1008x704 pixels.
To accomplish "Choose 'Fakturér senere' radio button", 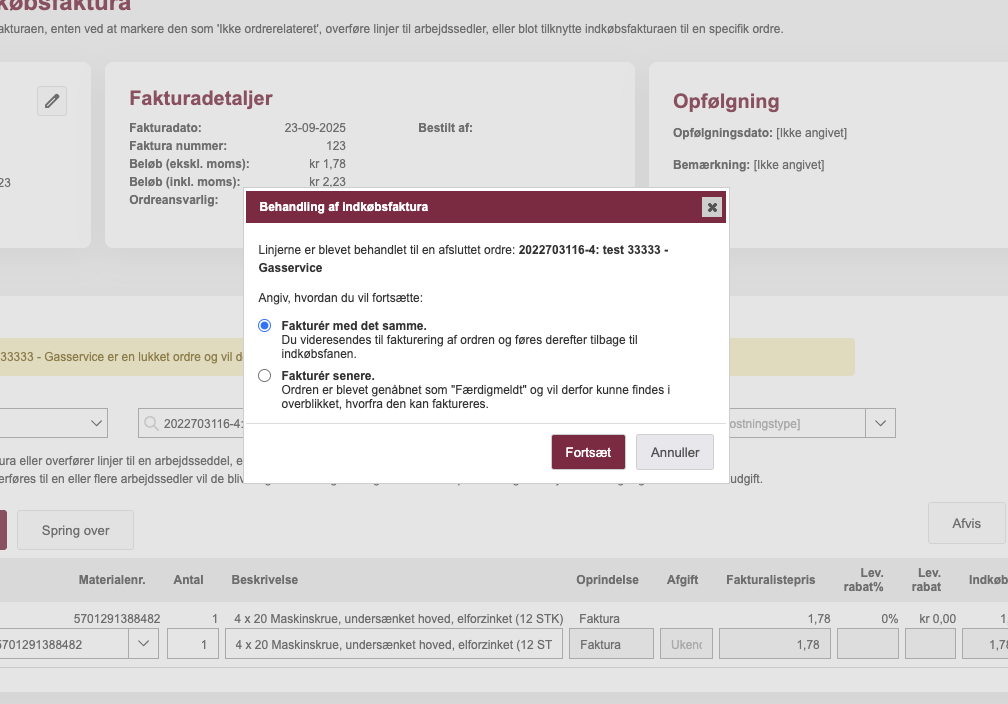I will pyautogui.click(x=264, y=376).
